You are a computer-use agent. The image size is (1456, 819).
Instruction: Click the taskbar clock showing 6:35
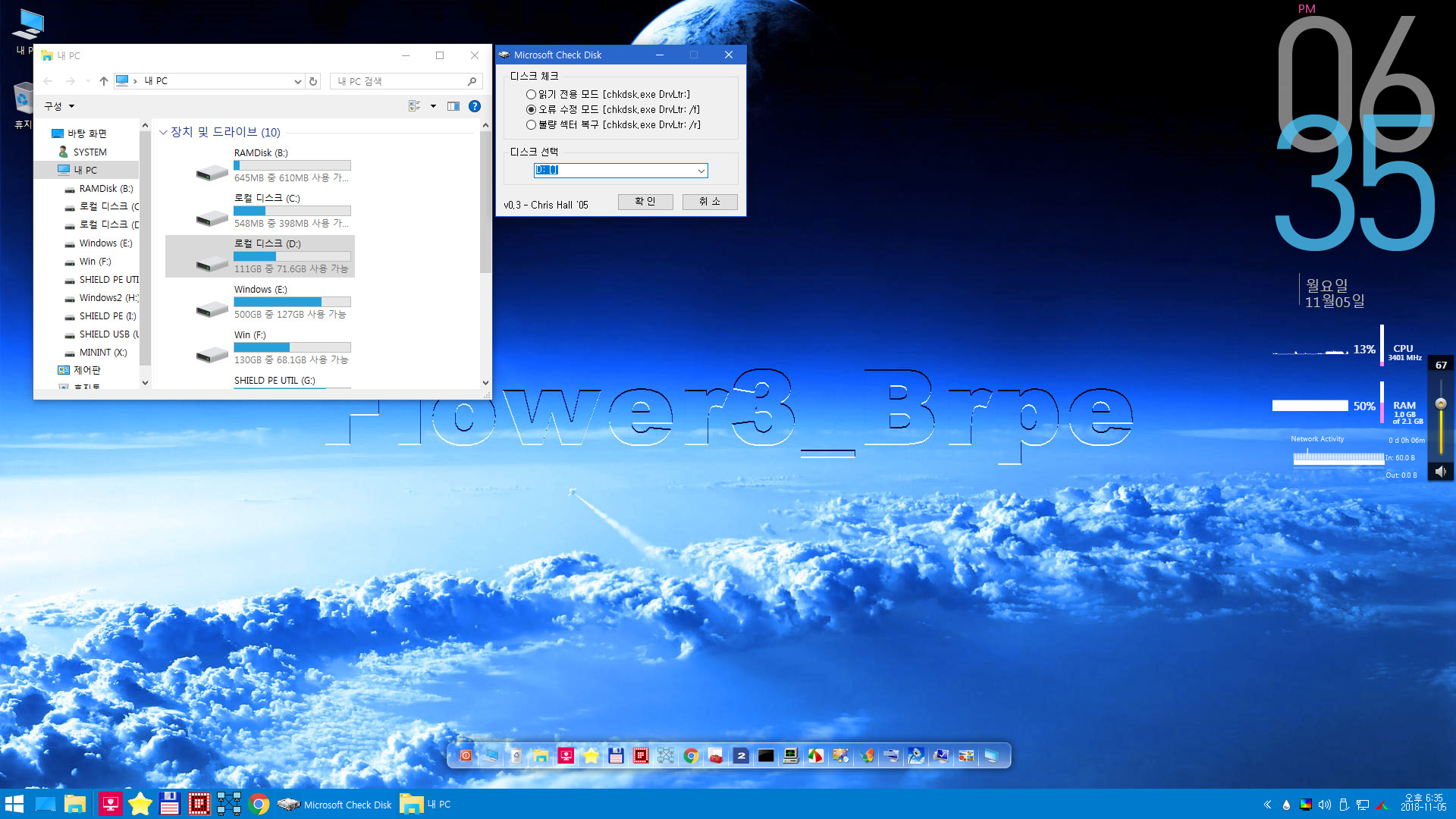(1423, 803)
